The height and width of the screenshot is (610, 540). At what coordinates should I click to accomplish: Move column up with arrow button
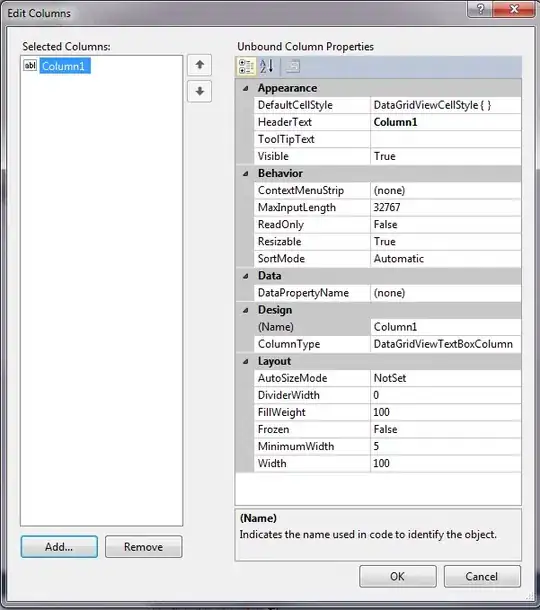click(200, 65)
